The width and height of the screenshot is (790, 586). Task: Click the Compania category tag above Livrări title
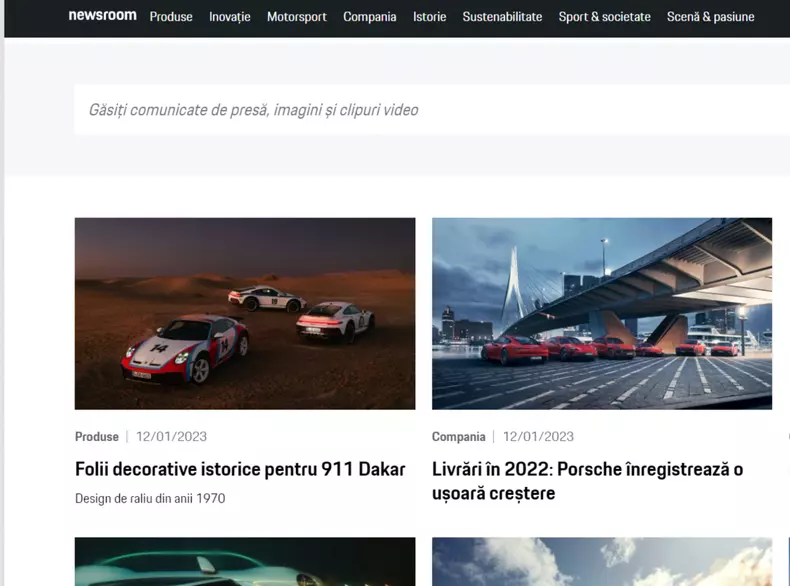pos(459,437)
